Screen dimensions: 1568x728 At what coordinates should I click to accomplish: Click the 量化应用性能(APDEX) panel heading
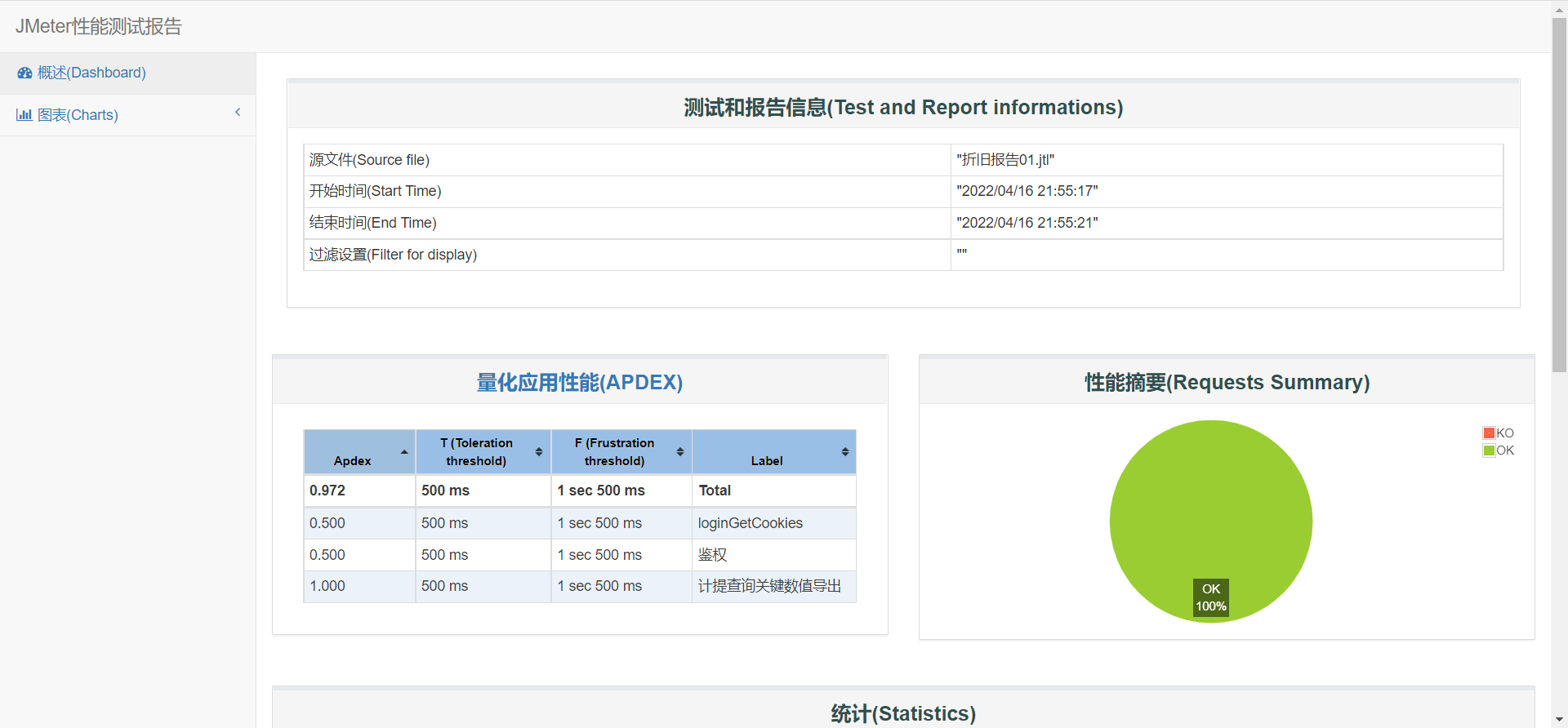coord(580,382)
